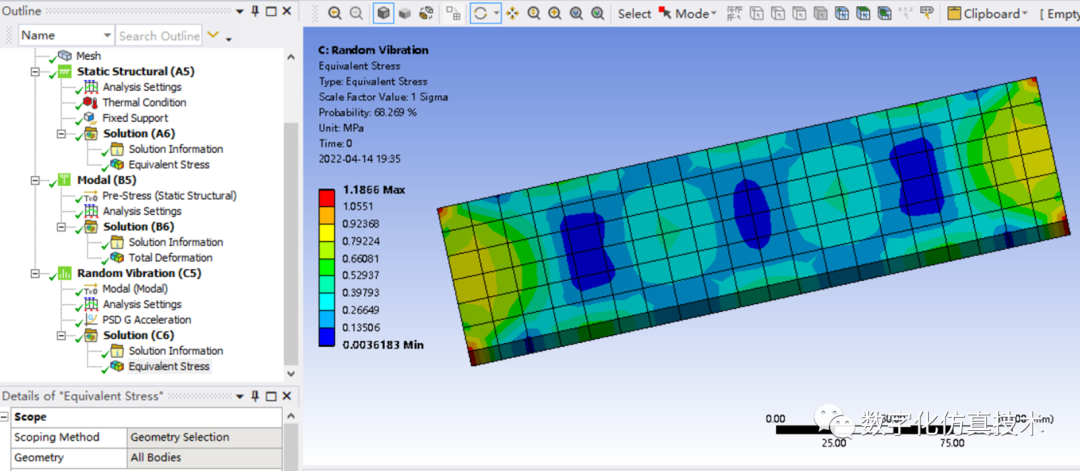Click the cube icon left of the small-squares icon

click(426, 13)
